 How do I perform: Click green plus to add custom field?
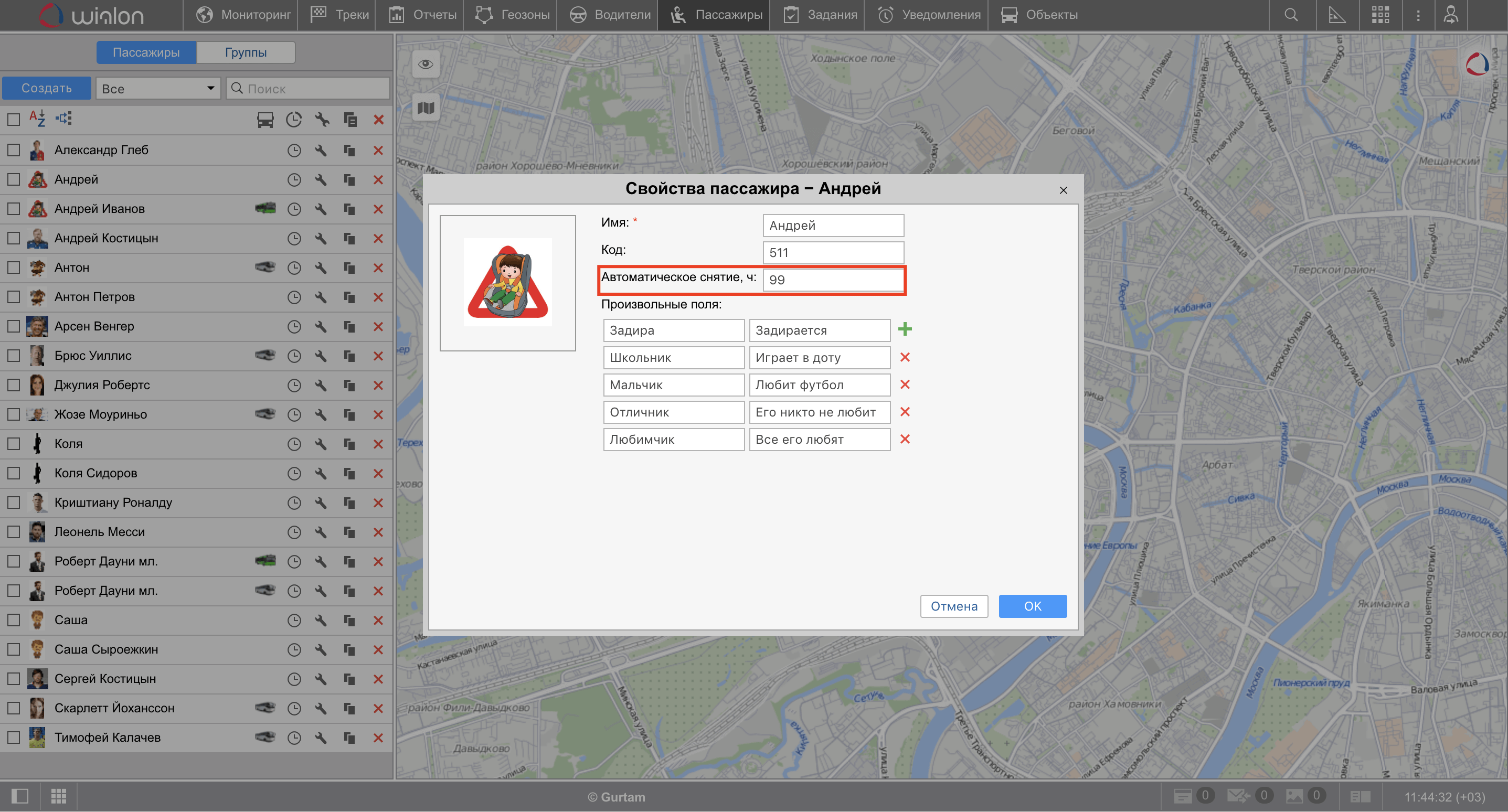coord(905,329)
